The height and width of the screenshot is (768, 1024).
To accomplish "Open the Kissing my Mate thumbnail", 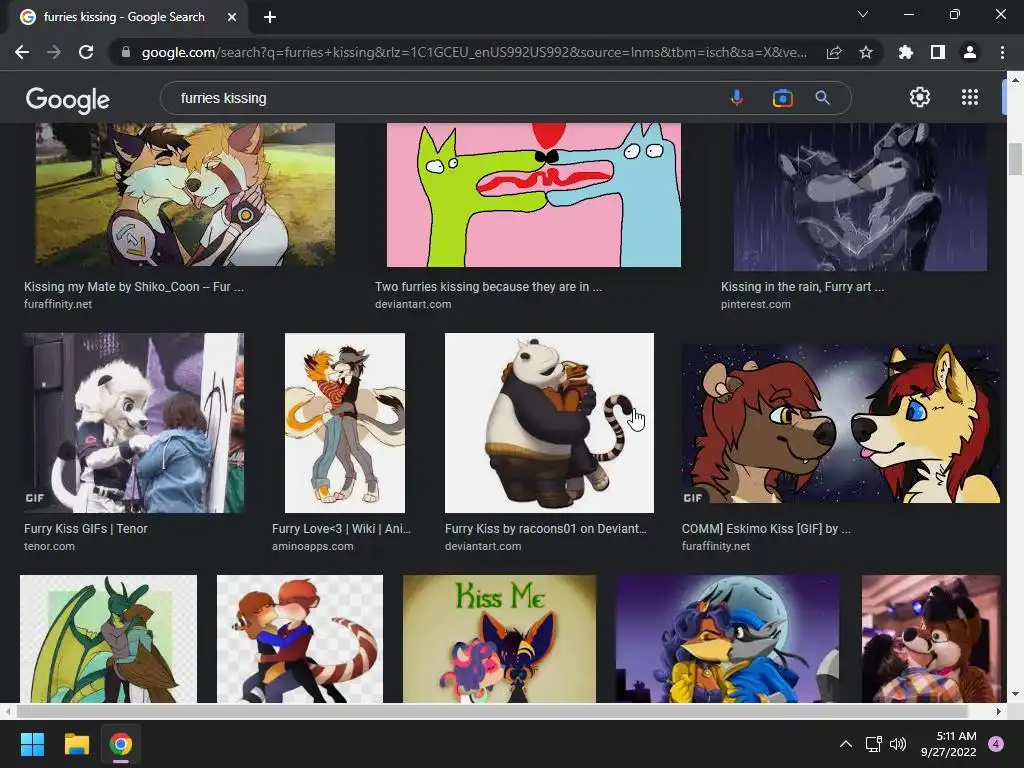I will (185, 194).
